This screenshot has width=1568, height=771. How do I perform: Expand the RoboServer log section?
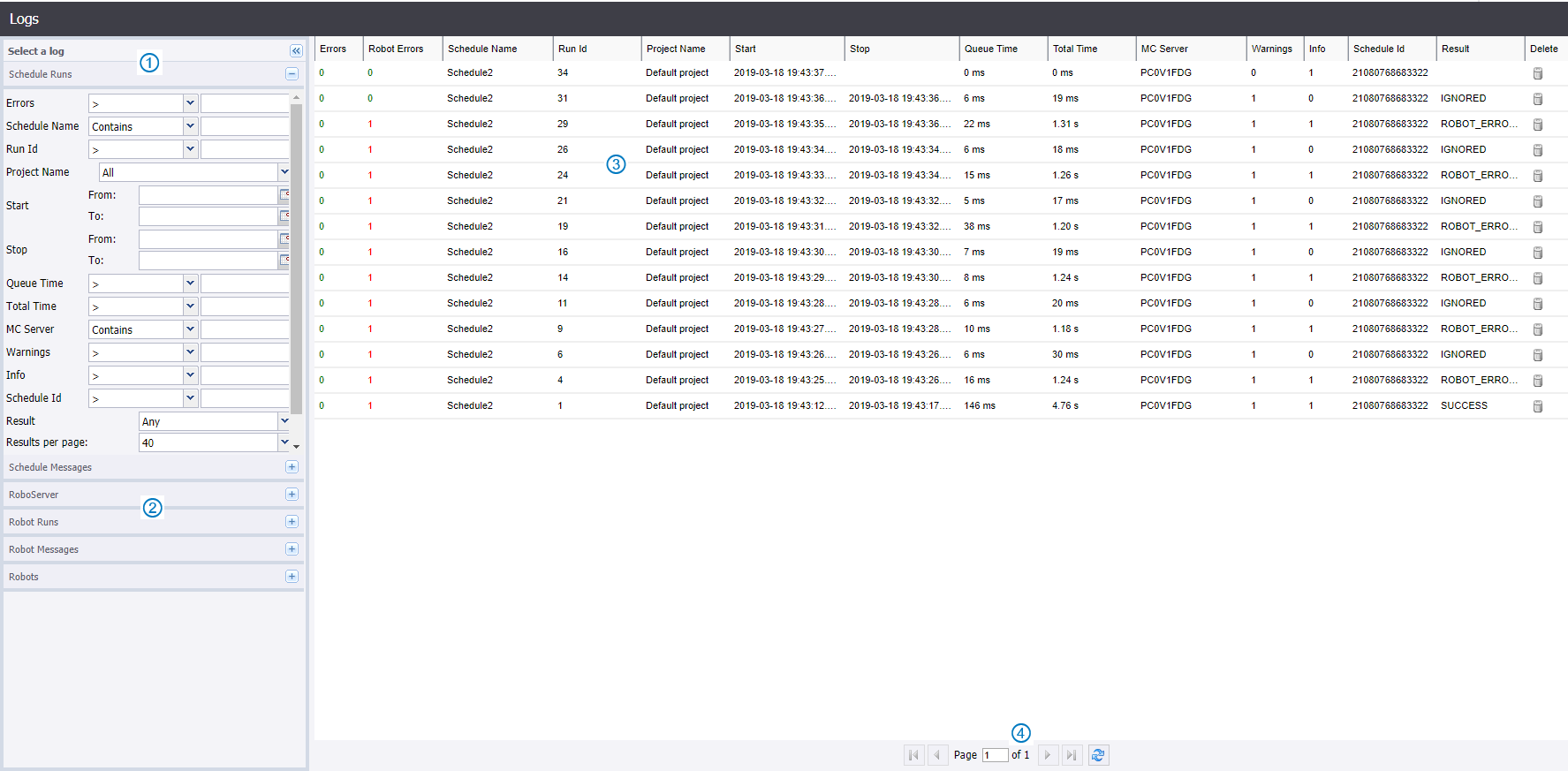point(292,495)
